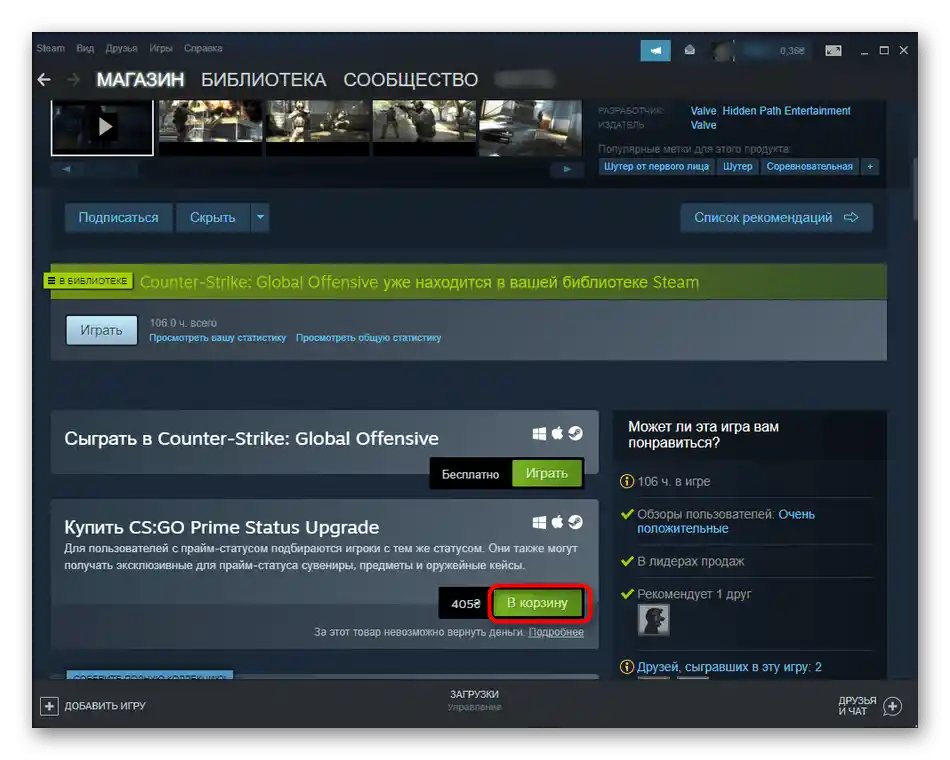Select the fifth screenshot thumbnail
950x760 pixels.
click(531, 127)
